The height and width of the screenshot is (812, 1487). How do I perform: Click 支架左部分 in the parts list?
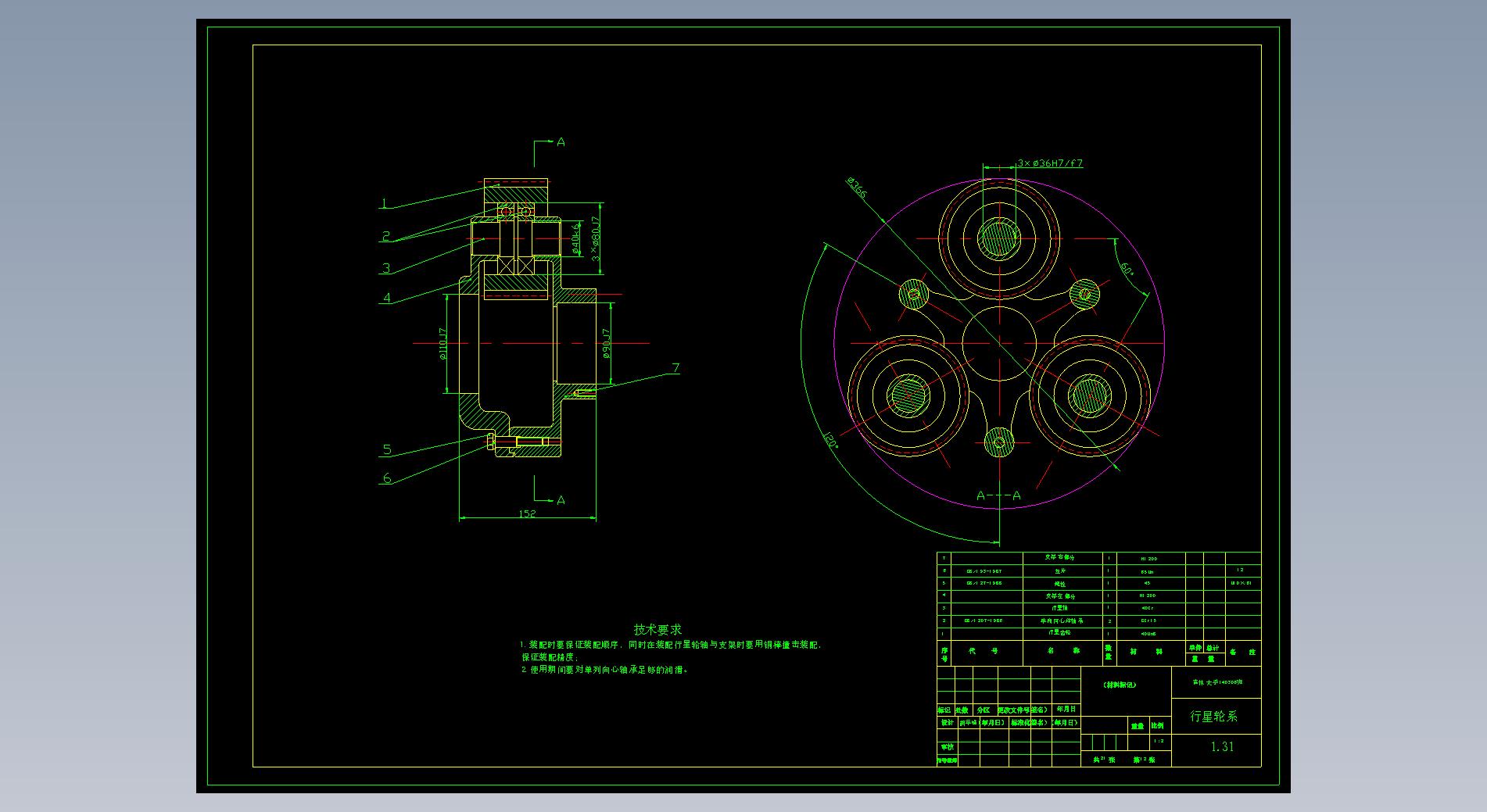(1060, 596)
